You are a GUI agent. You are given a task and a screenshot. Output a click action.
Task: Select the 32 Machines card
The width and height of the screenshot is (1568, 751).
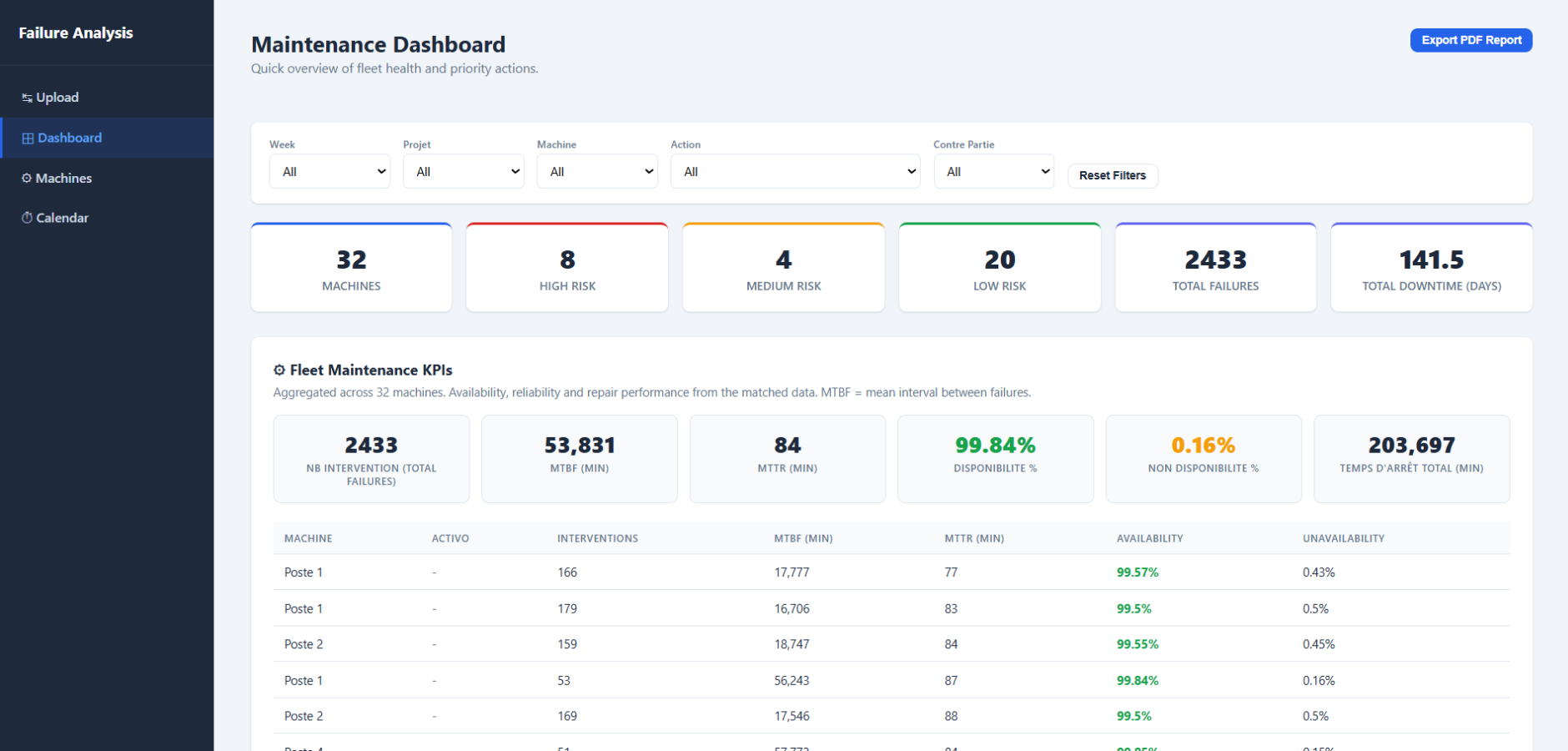(351, 267)
